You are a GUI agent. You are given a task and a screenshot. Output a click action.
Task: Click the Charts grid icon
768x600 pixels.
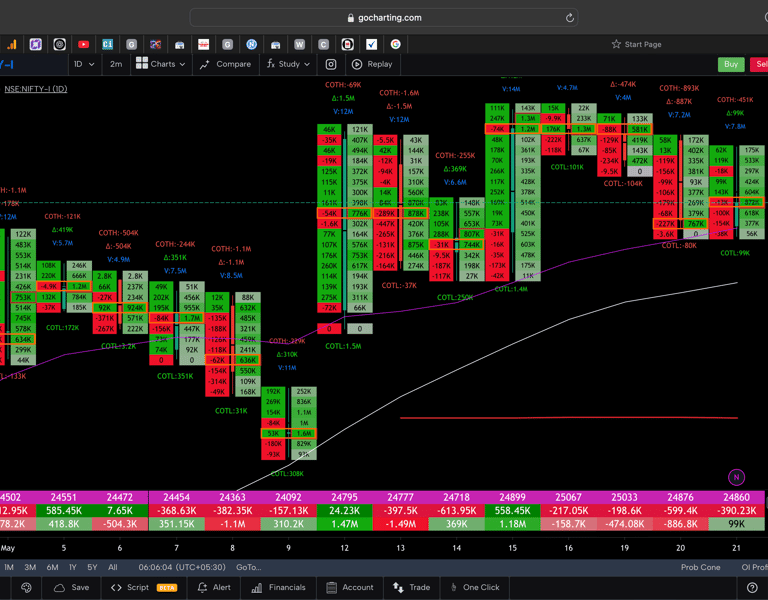coord(142,63)
